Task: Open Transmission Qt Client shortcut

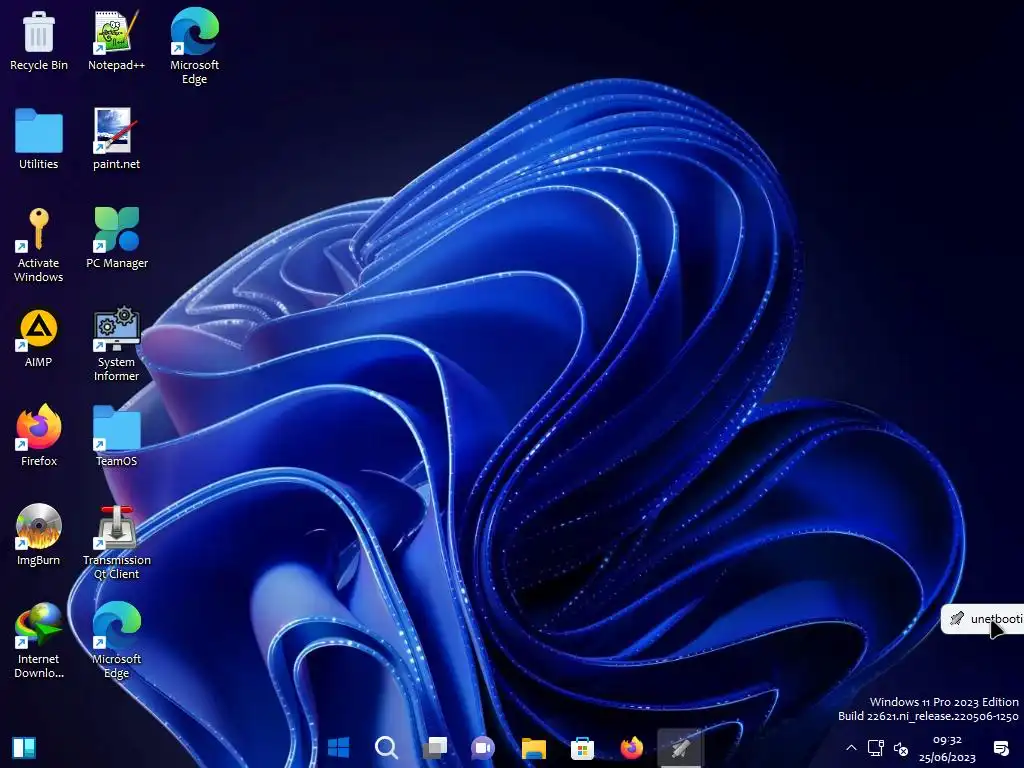Action: (x=117, y=543)
